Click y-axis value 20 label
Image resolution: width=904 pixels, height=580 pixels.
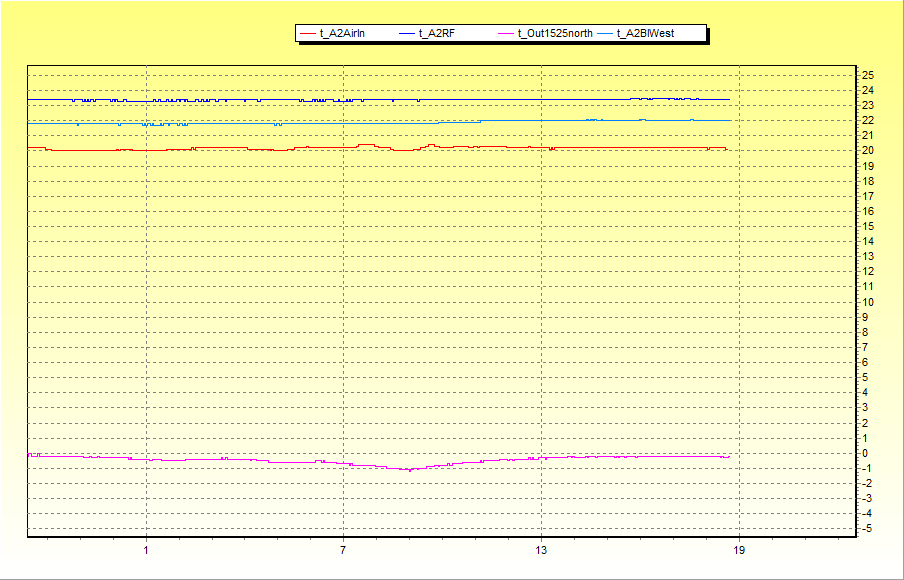(x=867, y=151)
